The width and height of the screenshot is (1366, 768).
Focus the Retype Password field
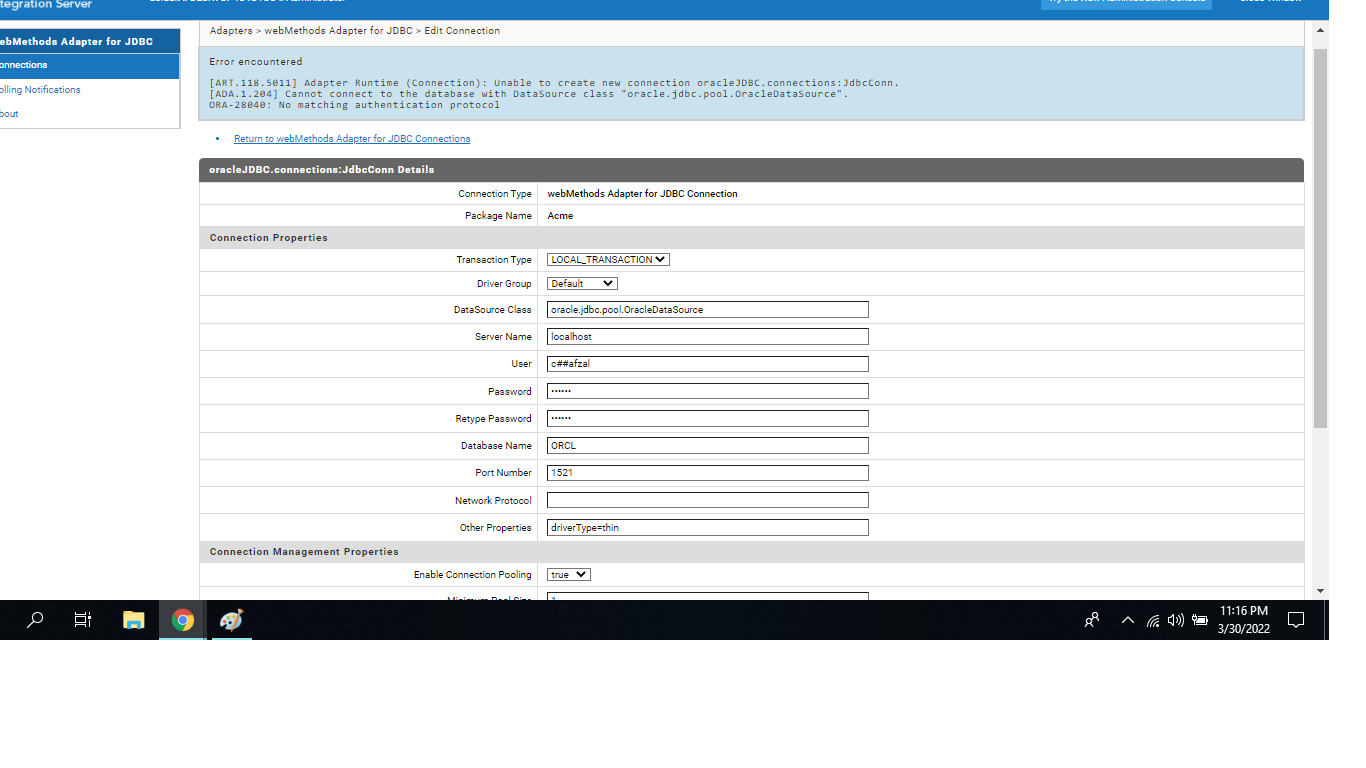pos(708,418)
